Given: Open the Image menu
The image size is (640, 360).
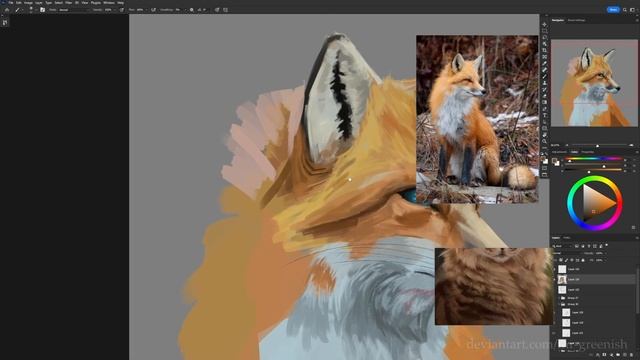Looking at the screenshot, I should (28, 2).
